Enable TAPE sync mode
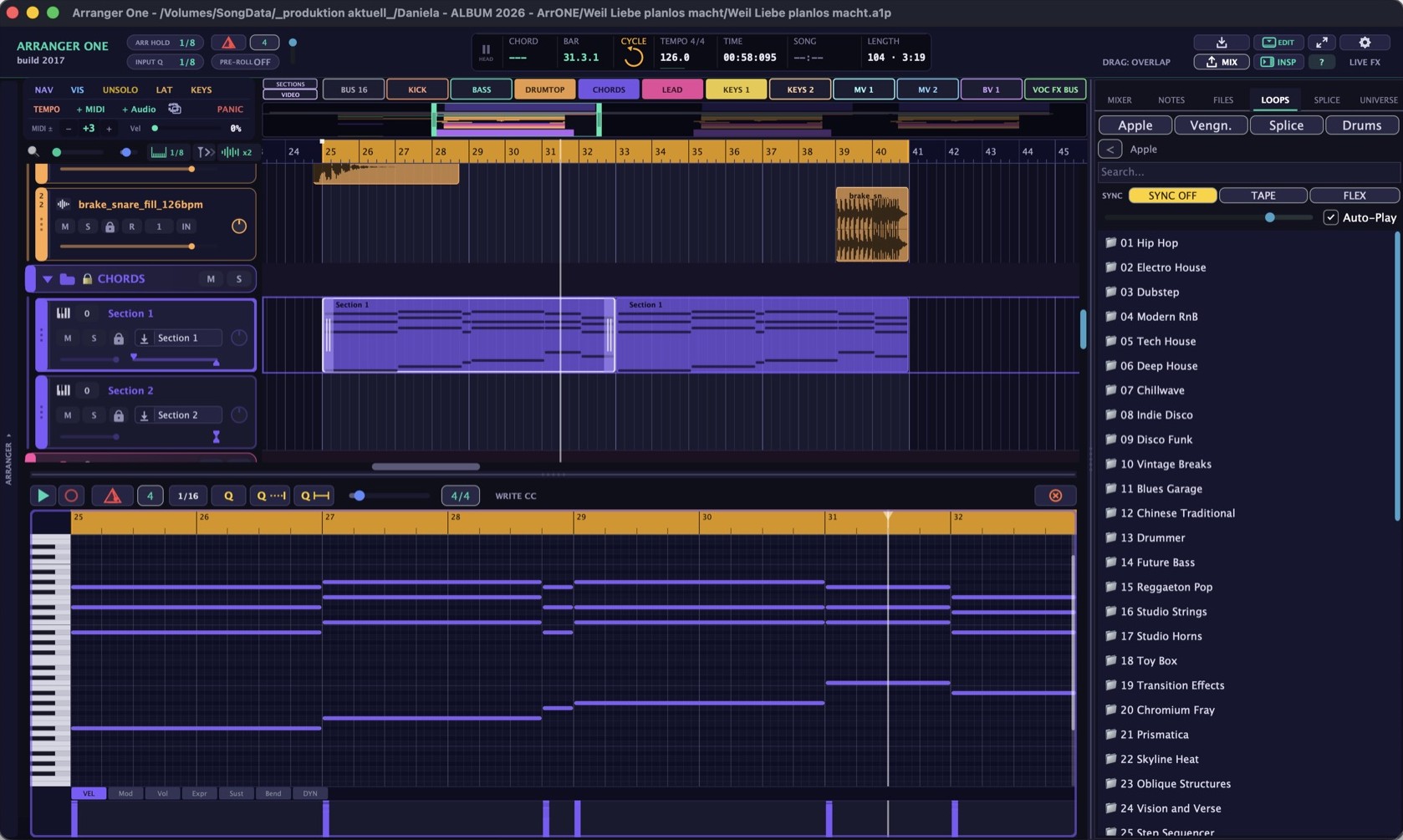The height and width of the screenshot is (840, 1403). tap(1263, 196)
